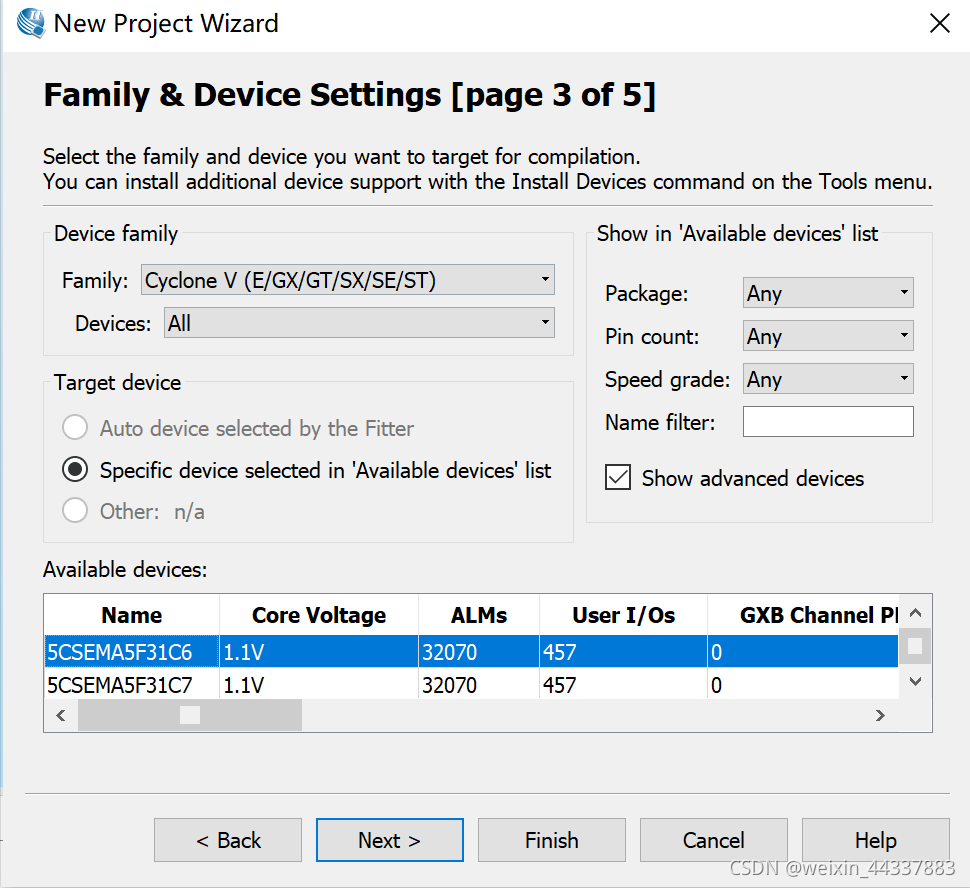Click the device list scroll up arrow
Image resolution: width=970 pixels, height=888 pixels.
[916, 613]
